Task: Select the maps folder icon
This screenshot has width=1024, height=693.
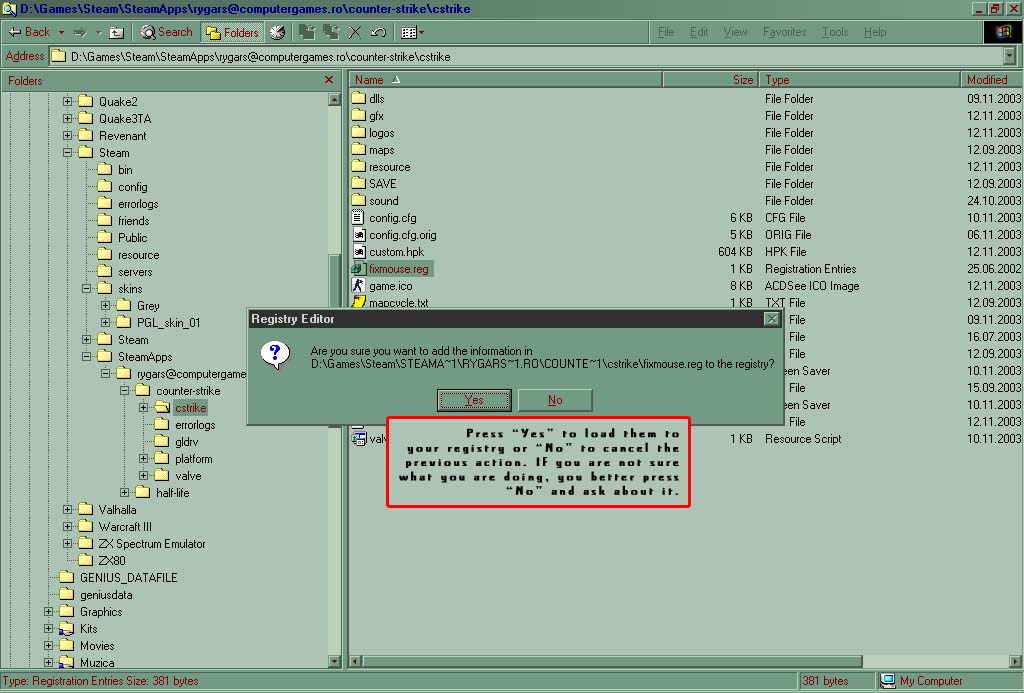Action: tap(358, 149)
